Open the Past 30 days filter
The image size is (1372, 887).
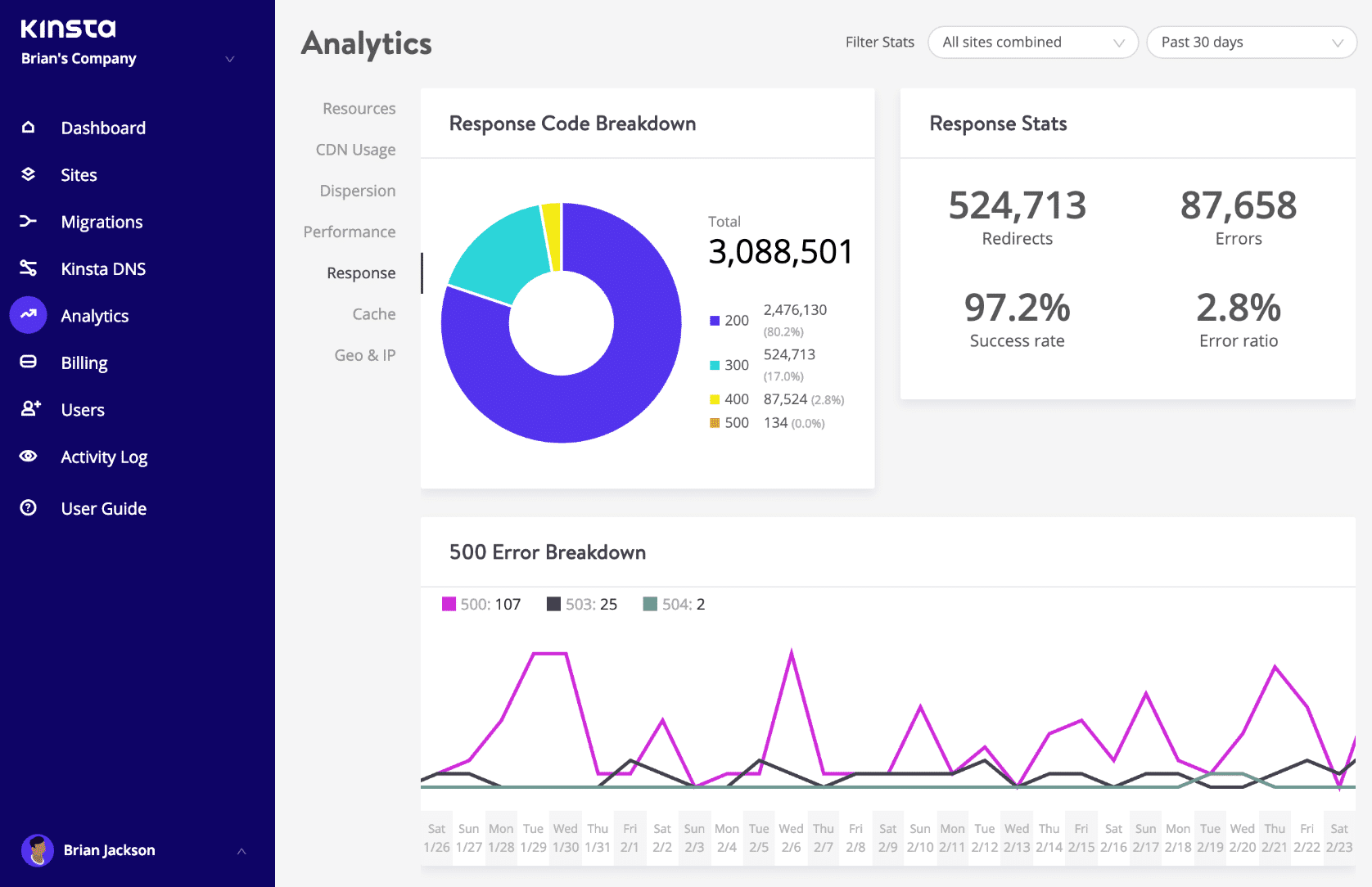tap(1251, 42)
